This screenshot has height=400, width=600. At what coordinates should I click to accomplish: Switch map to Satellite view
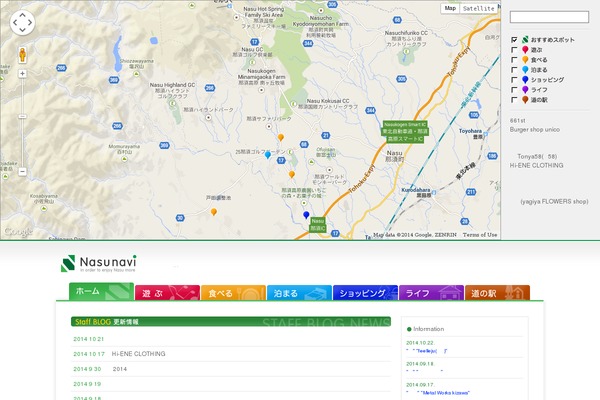point(478,8)
